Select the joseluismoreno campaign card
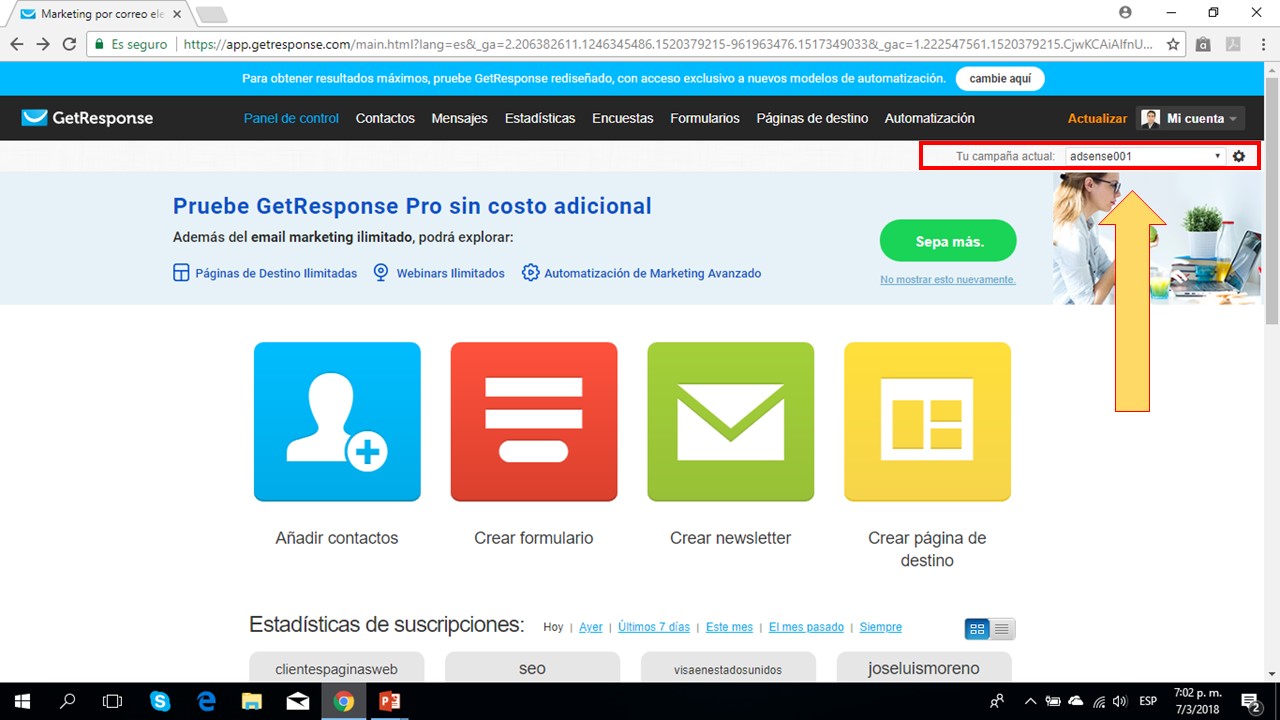Image resolution: width=1280 pixels, height=720 pixels. point(924,667)
